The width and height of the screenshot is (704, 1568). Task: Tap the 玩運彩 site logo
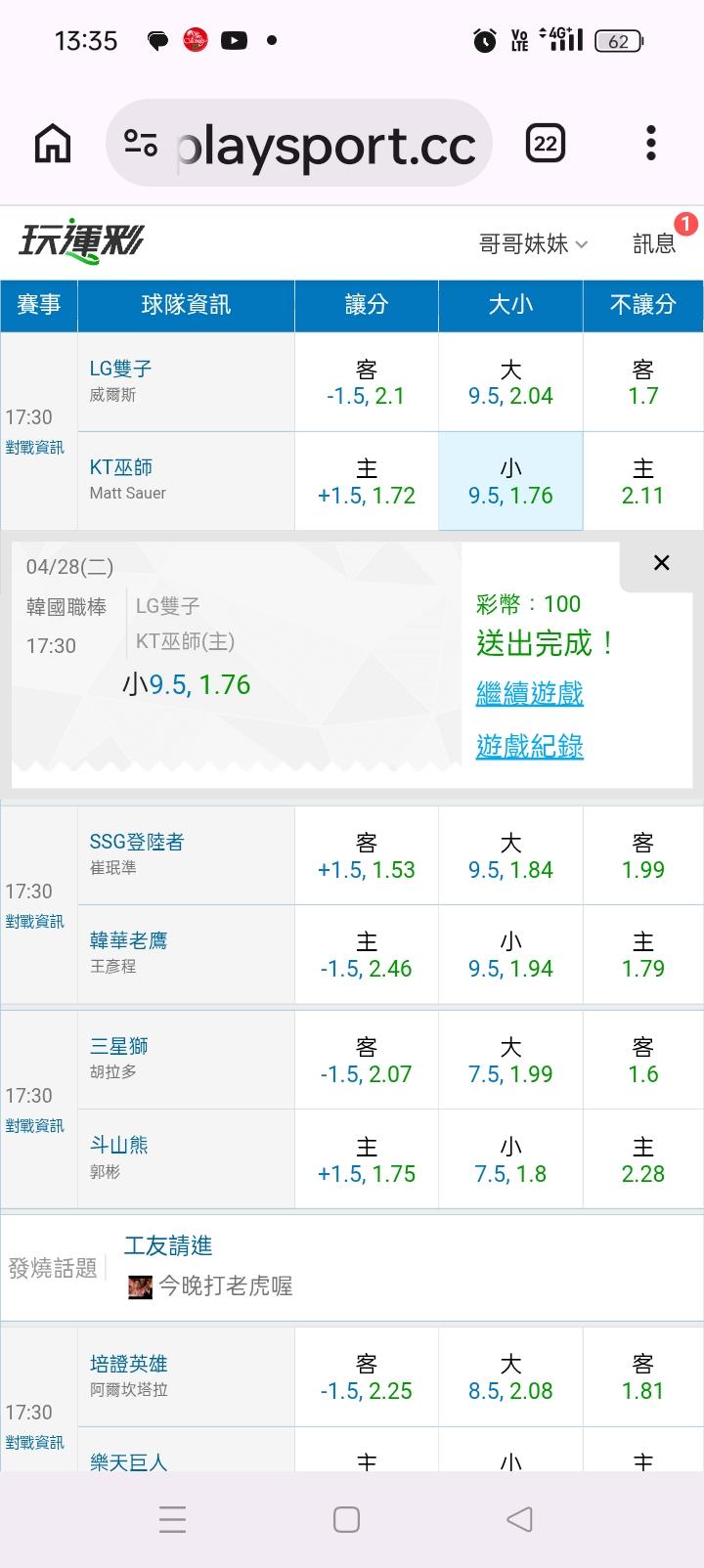(82, 240)
